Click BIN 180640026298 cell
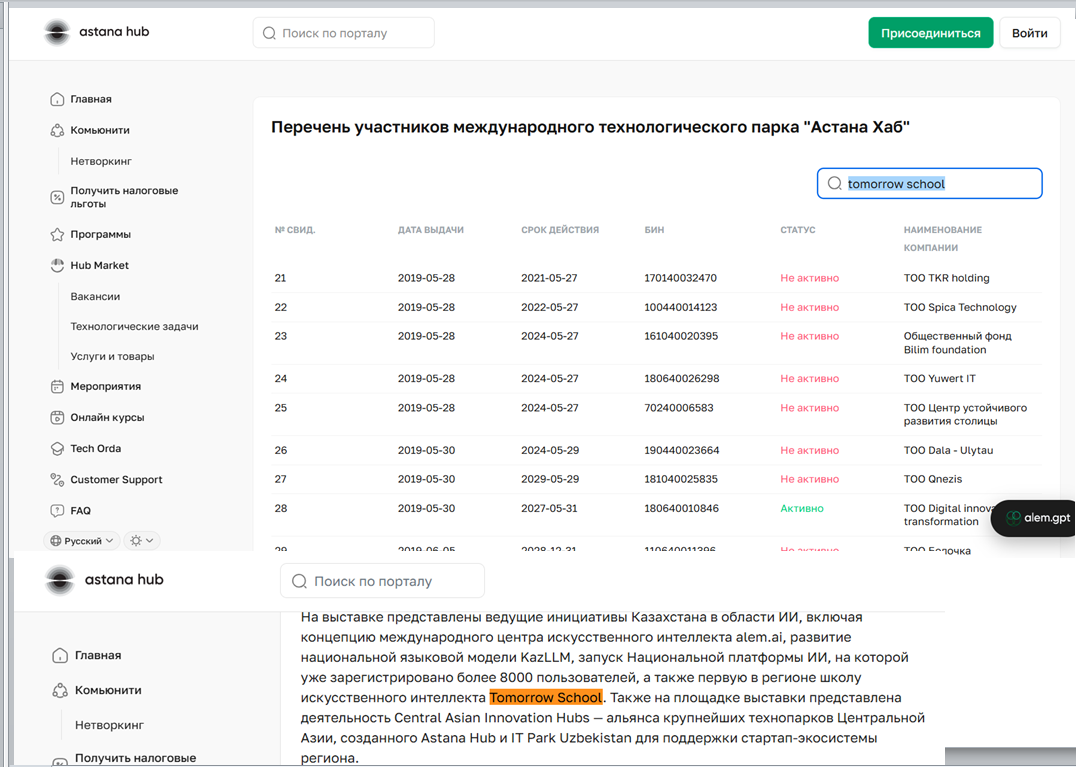Screen dimensions: 1076x767 point(681,379)
